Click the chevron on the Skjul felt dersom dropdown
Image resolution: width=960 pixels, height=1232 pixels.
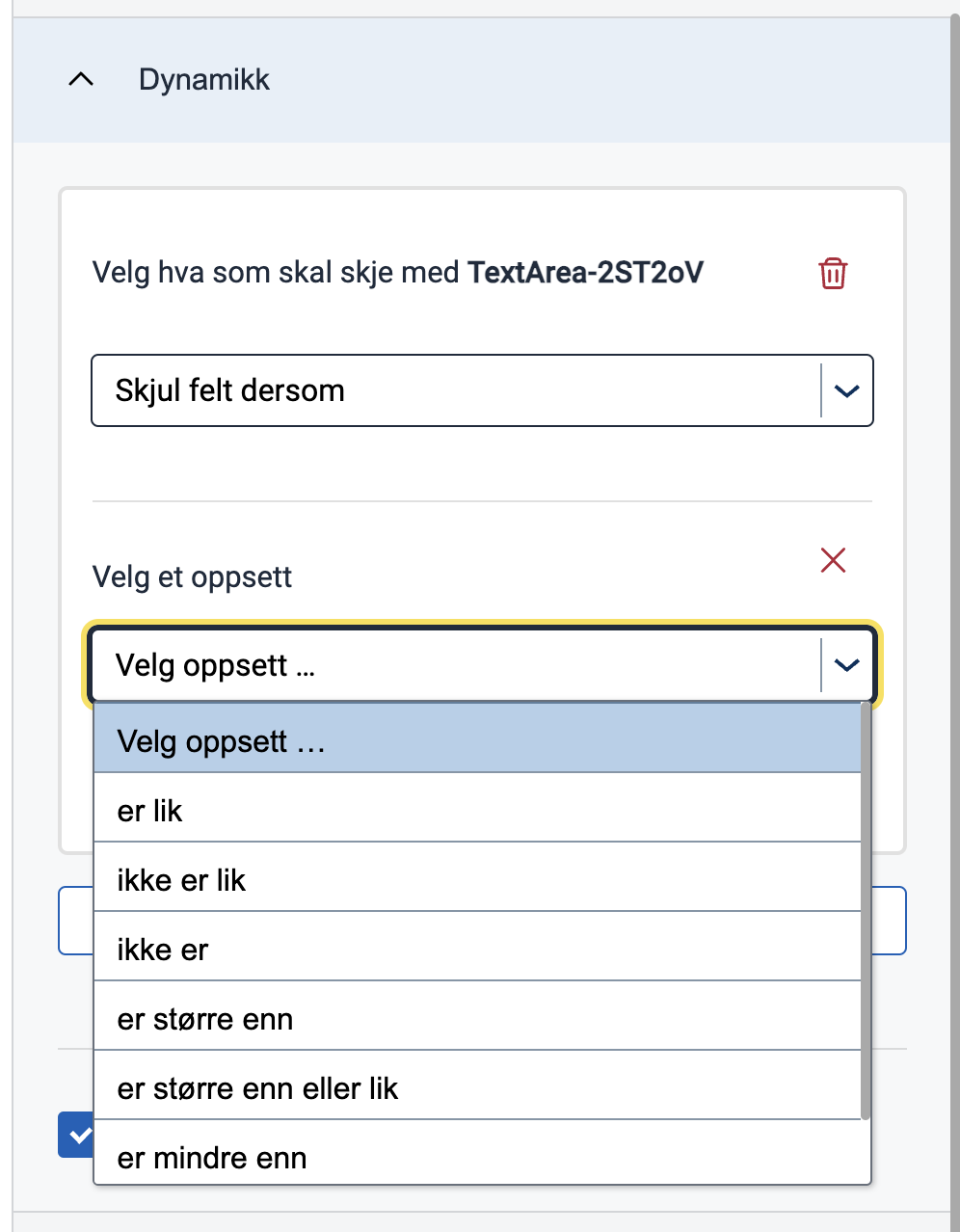(846, 390)
